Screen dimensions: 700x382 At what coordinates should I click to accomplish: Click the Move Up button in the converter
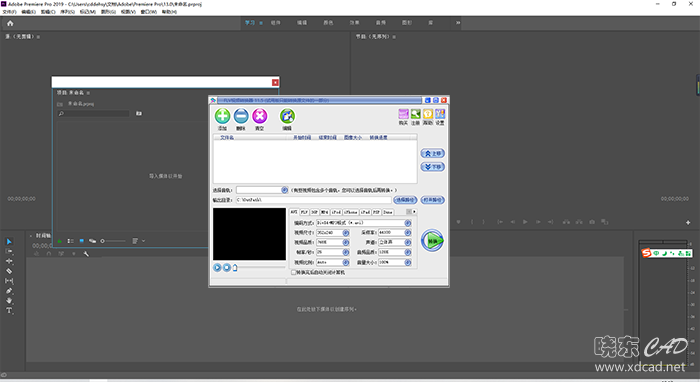pos(433,154)
